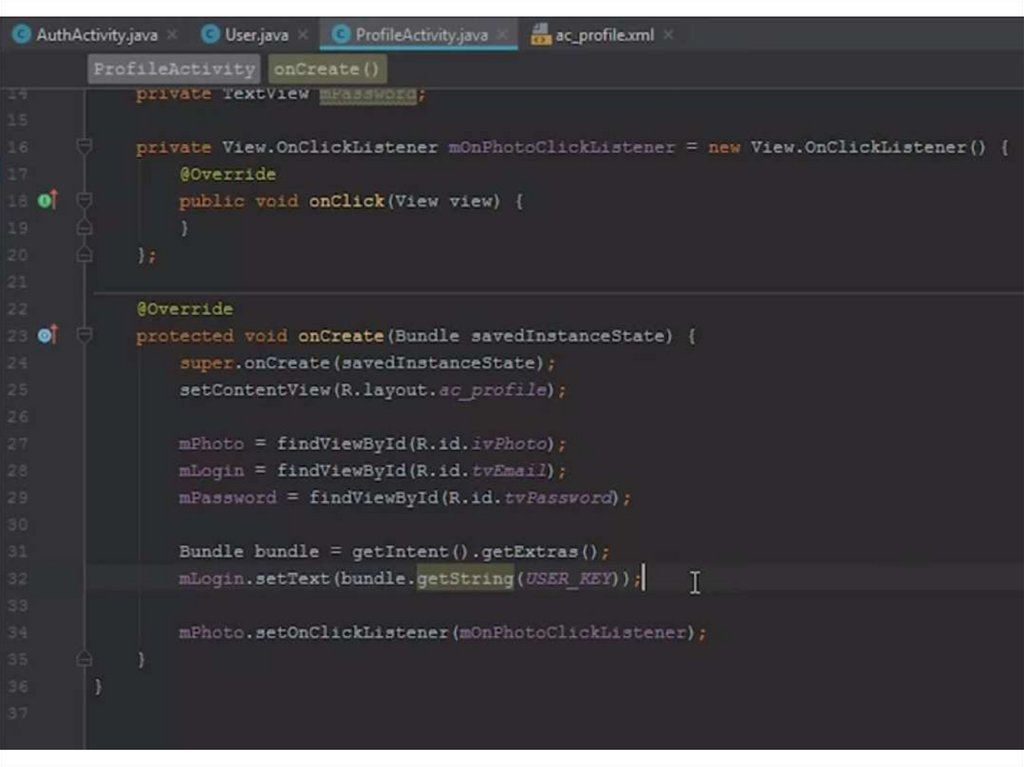Click the overrides-method gutter icon on line 23
1024x767 pixels.
[x=47, y=335]
